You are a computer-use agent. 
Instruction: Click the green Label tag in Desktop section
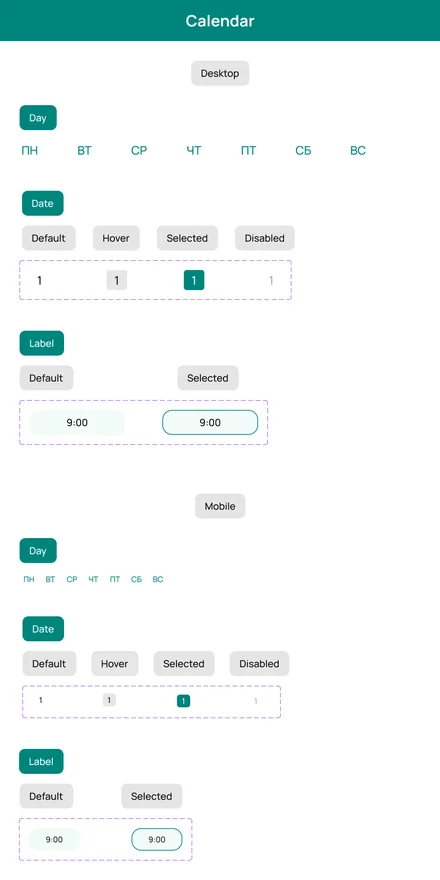pyautogui.click(x=42, y=343)
